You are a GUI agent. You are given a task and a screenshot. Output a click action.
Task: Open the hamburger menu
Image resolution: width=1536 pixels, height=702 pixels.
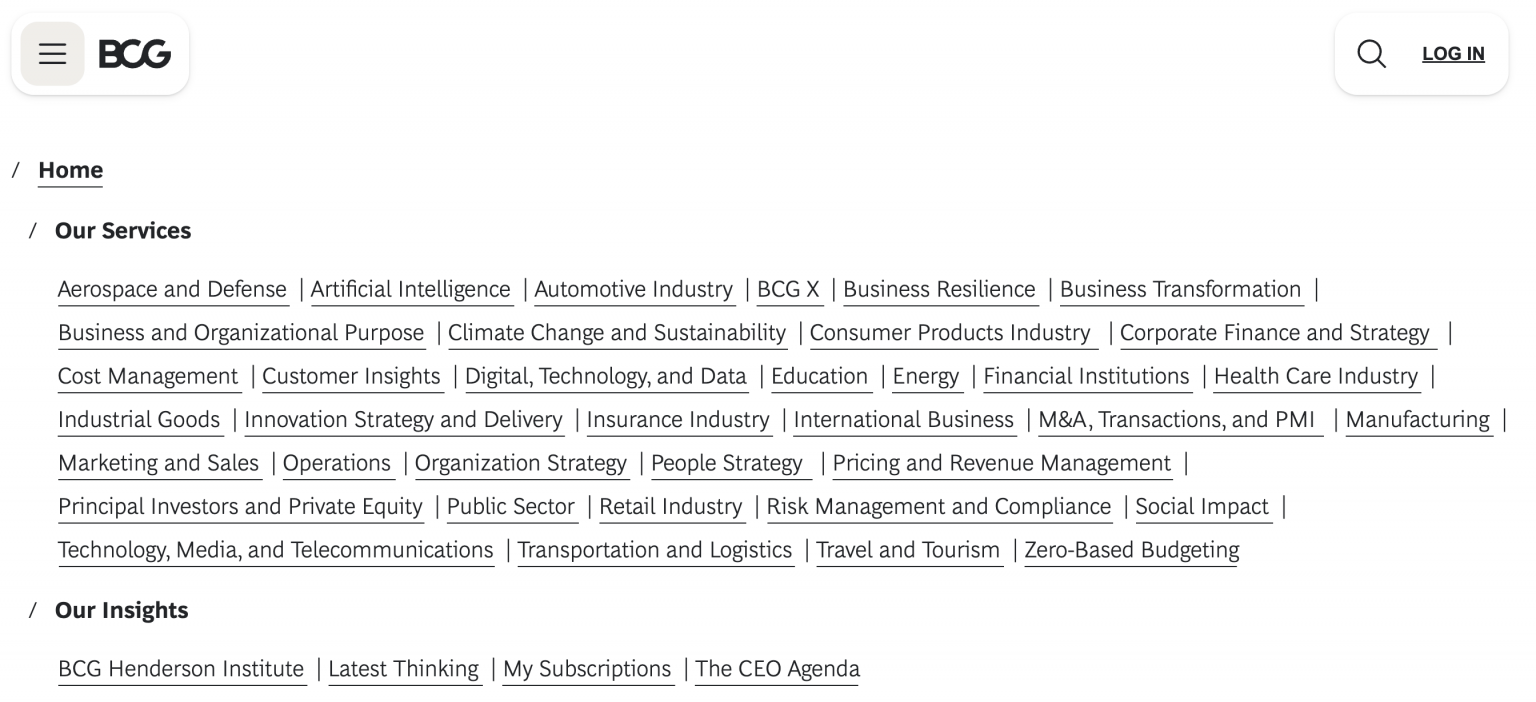pos(52,54)
